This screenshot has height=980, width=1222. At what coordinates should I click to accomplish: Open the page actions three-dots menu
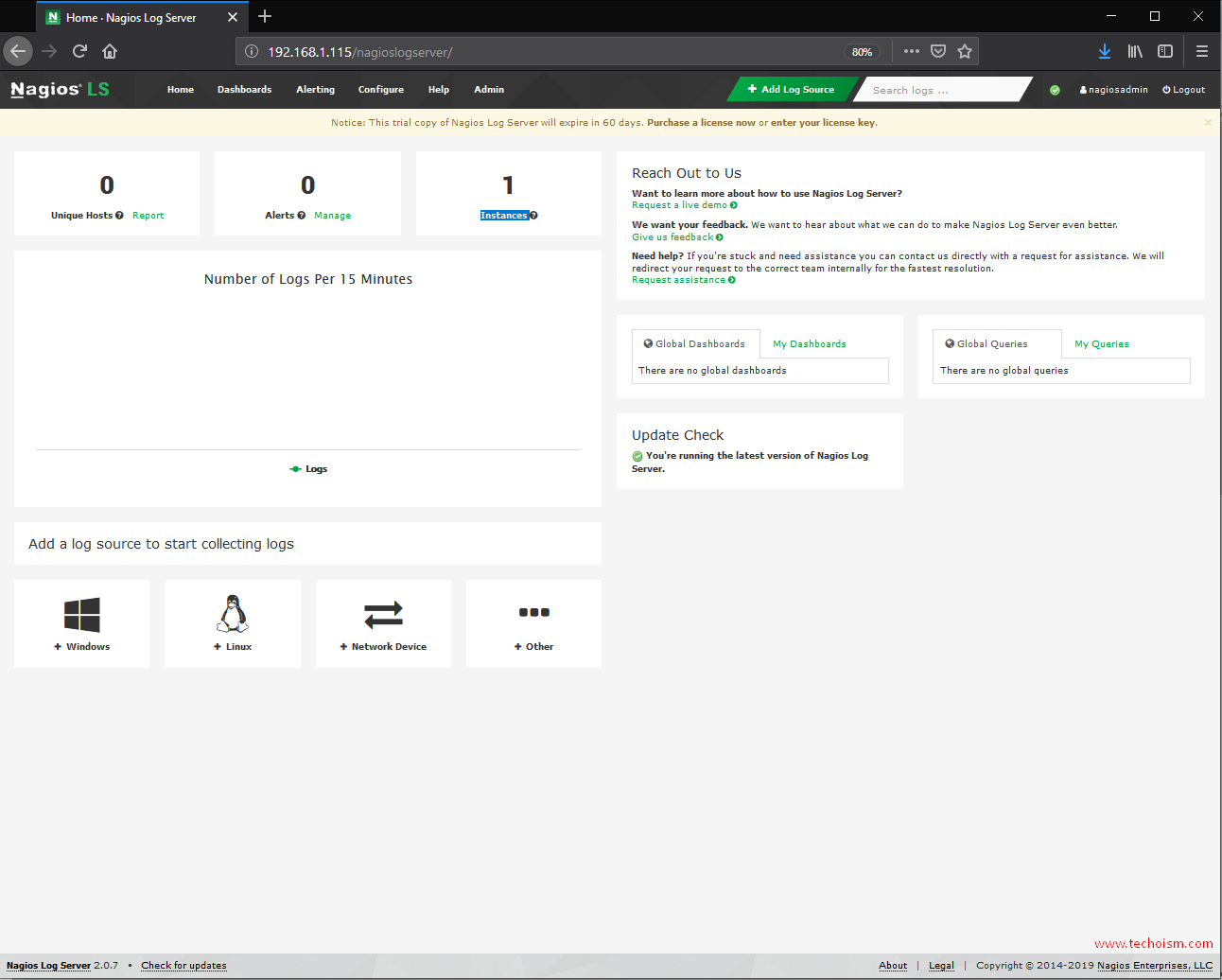click(911, 51)
